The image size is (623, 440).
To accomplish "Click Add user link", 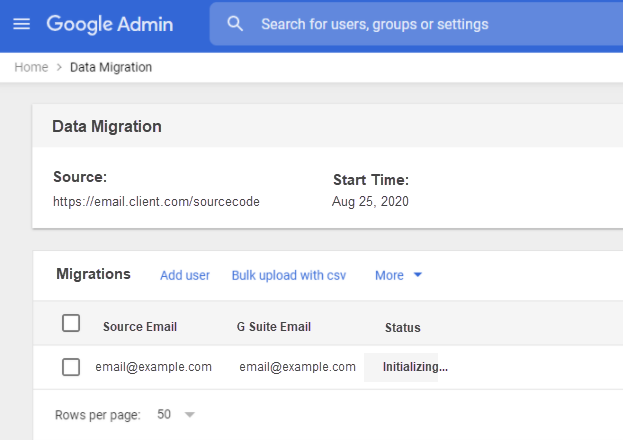I will (x=185, y=275).
